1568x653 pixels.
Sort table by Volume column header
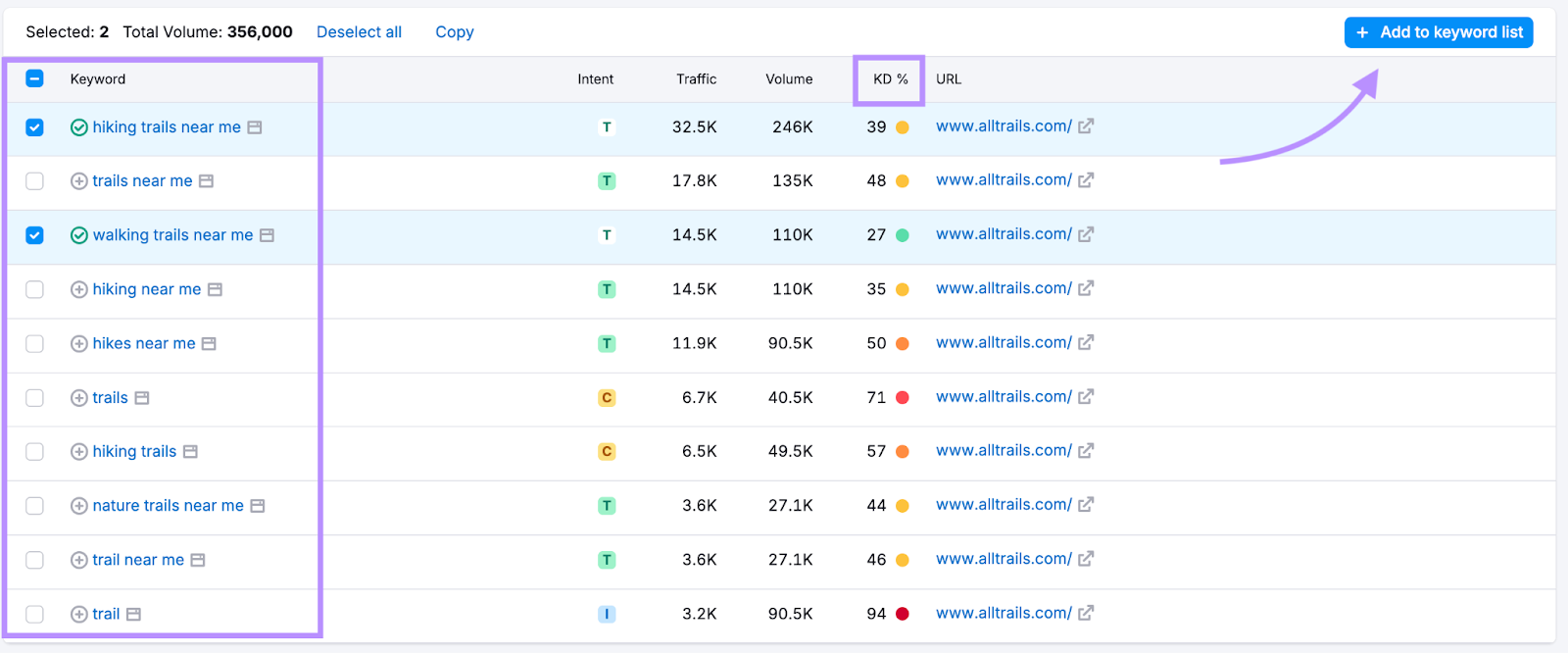(x=789, y=79)
